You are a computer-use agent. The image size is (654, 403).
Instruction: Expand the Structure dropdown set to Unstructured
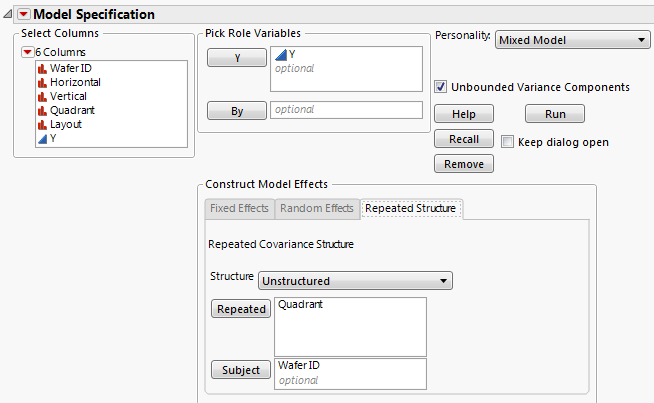coord(355,281)
